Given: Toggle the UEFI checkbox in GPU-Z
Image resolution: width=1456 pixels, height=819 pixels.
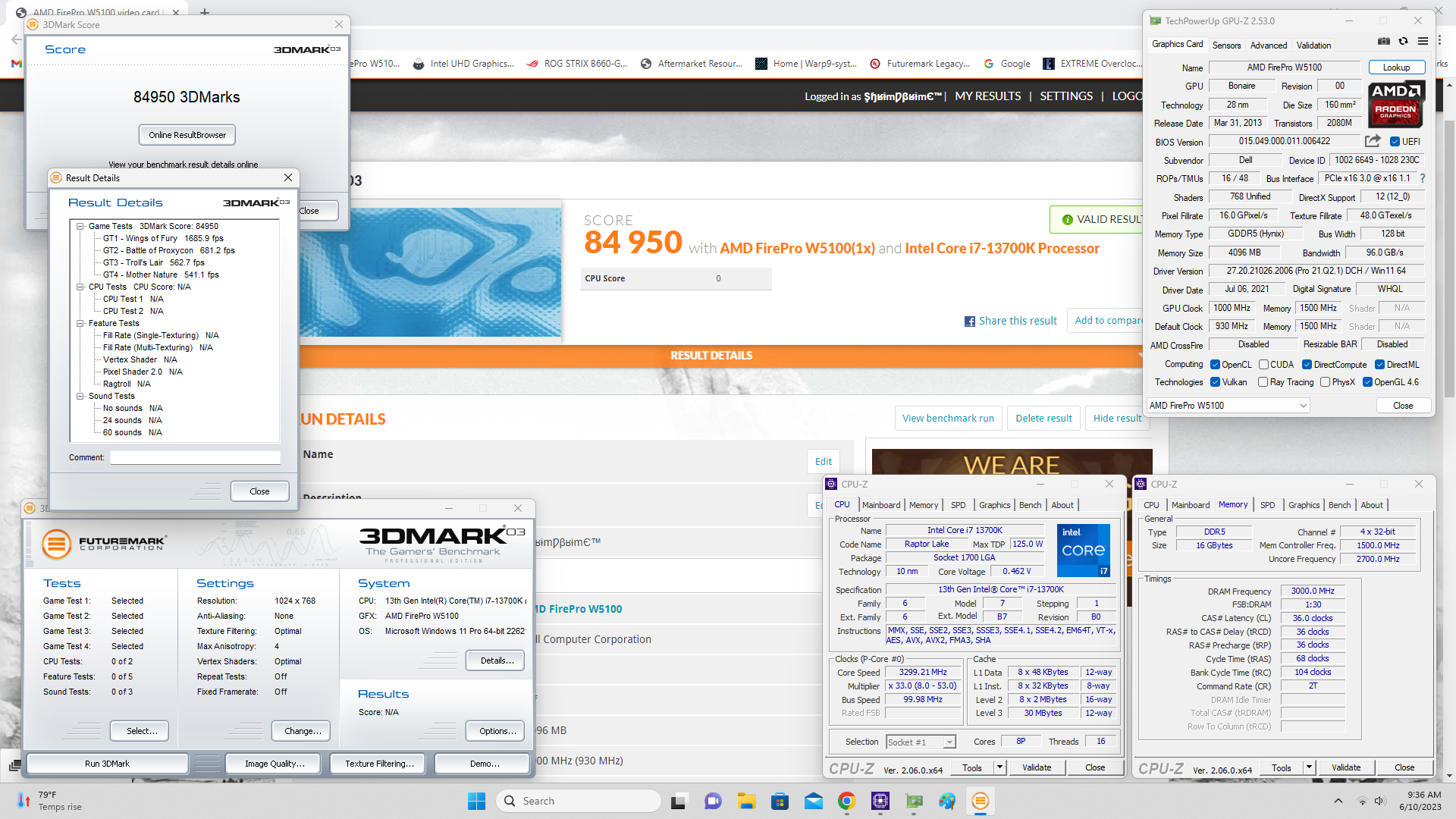Looking at the screenshot, I should 1395,142.
